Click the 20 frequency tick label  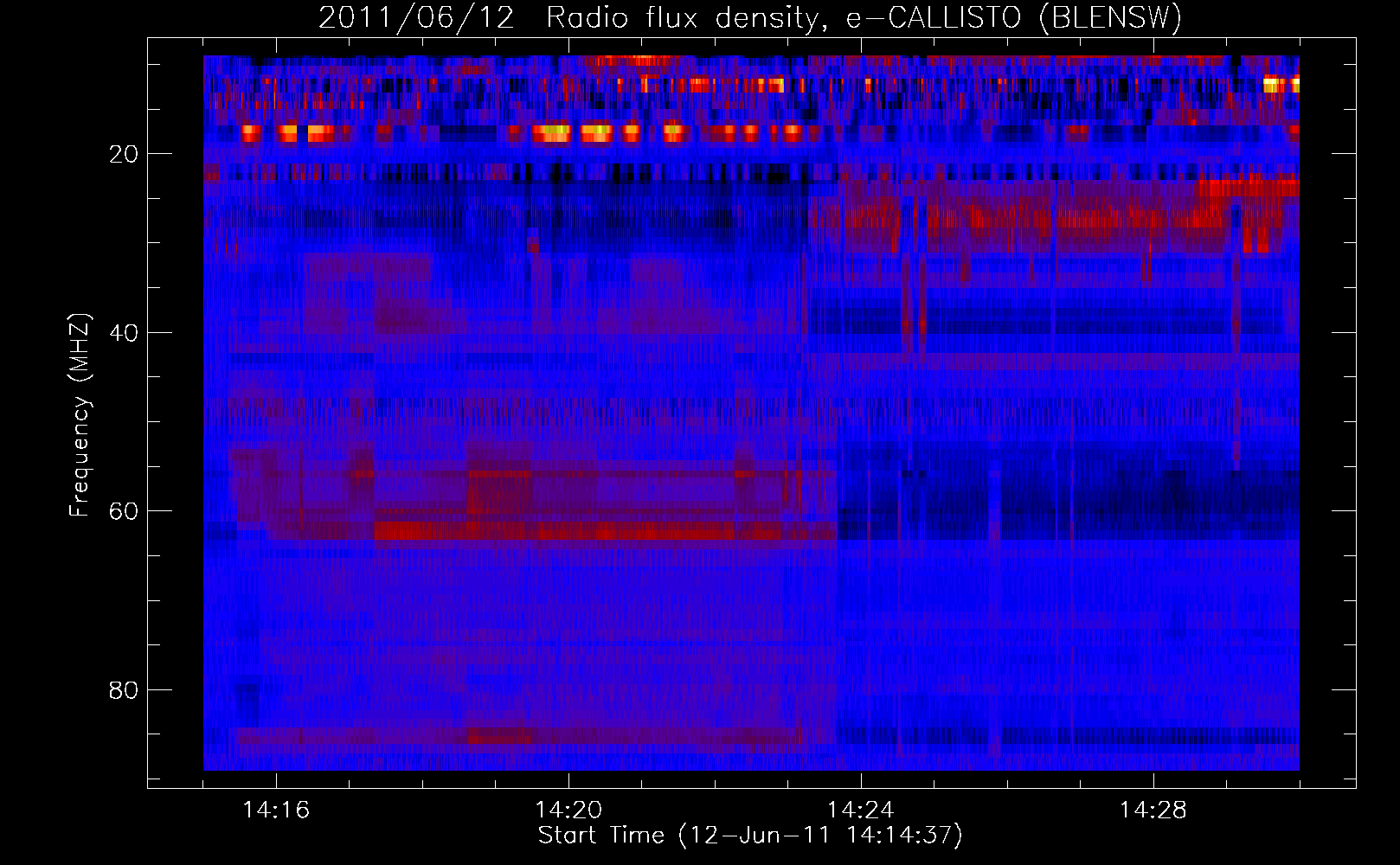[x=124, y=154]
